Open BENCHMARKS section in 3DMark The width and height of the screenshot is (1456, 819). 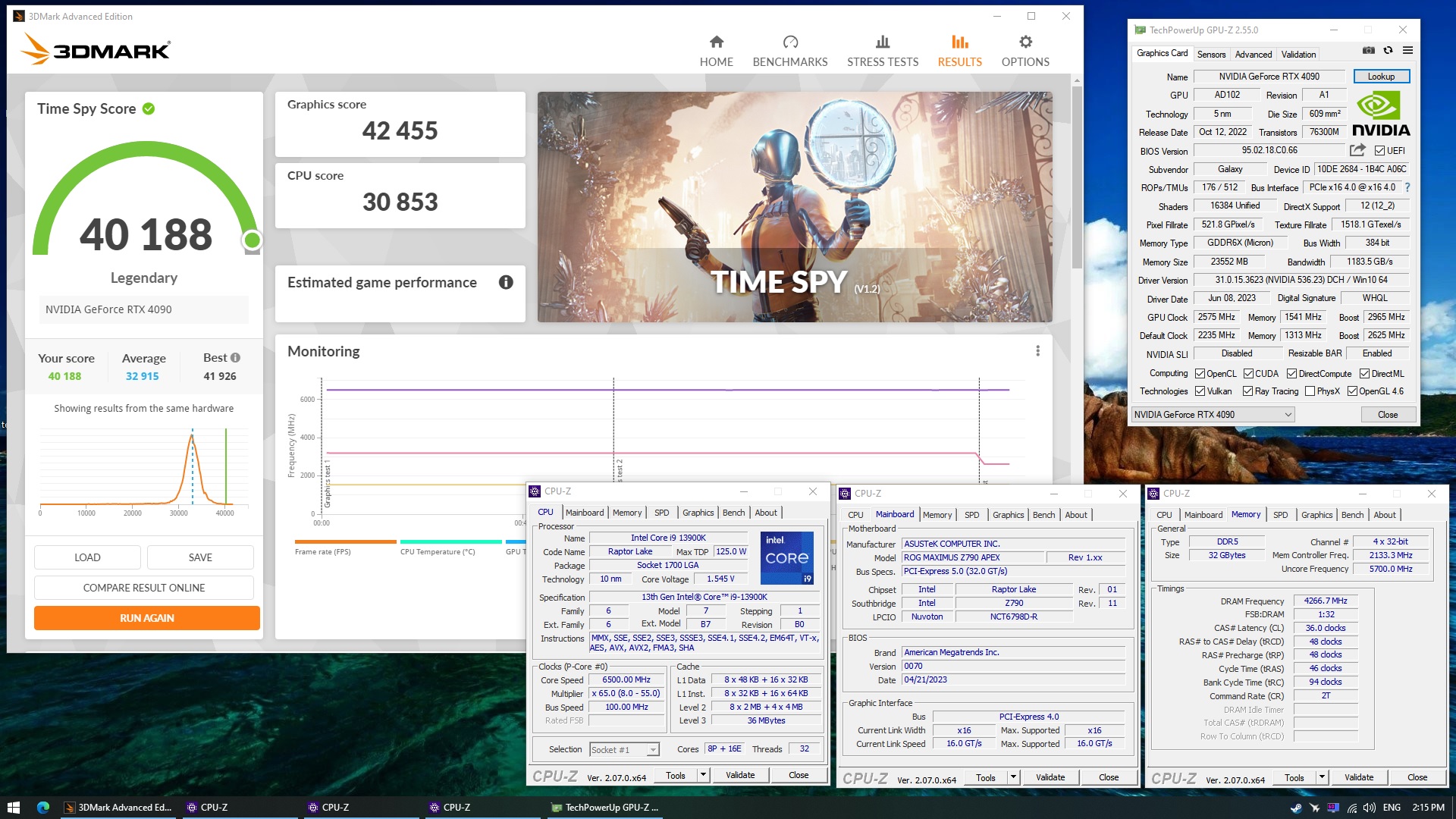point(789,52)
